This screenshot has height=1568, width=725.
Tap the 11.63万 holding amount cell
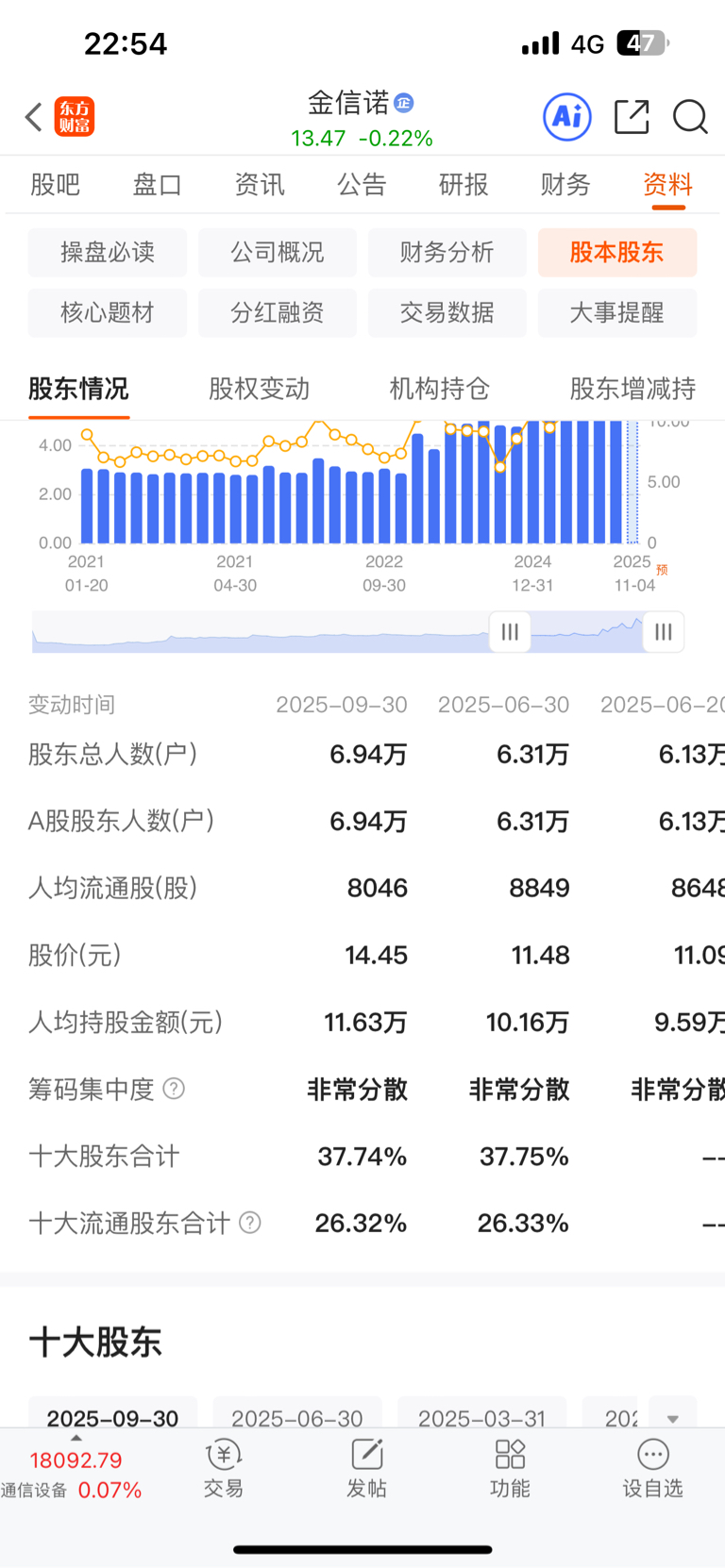click(366, 1022)
